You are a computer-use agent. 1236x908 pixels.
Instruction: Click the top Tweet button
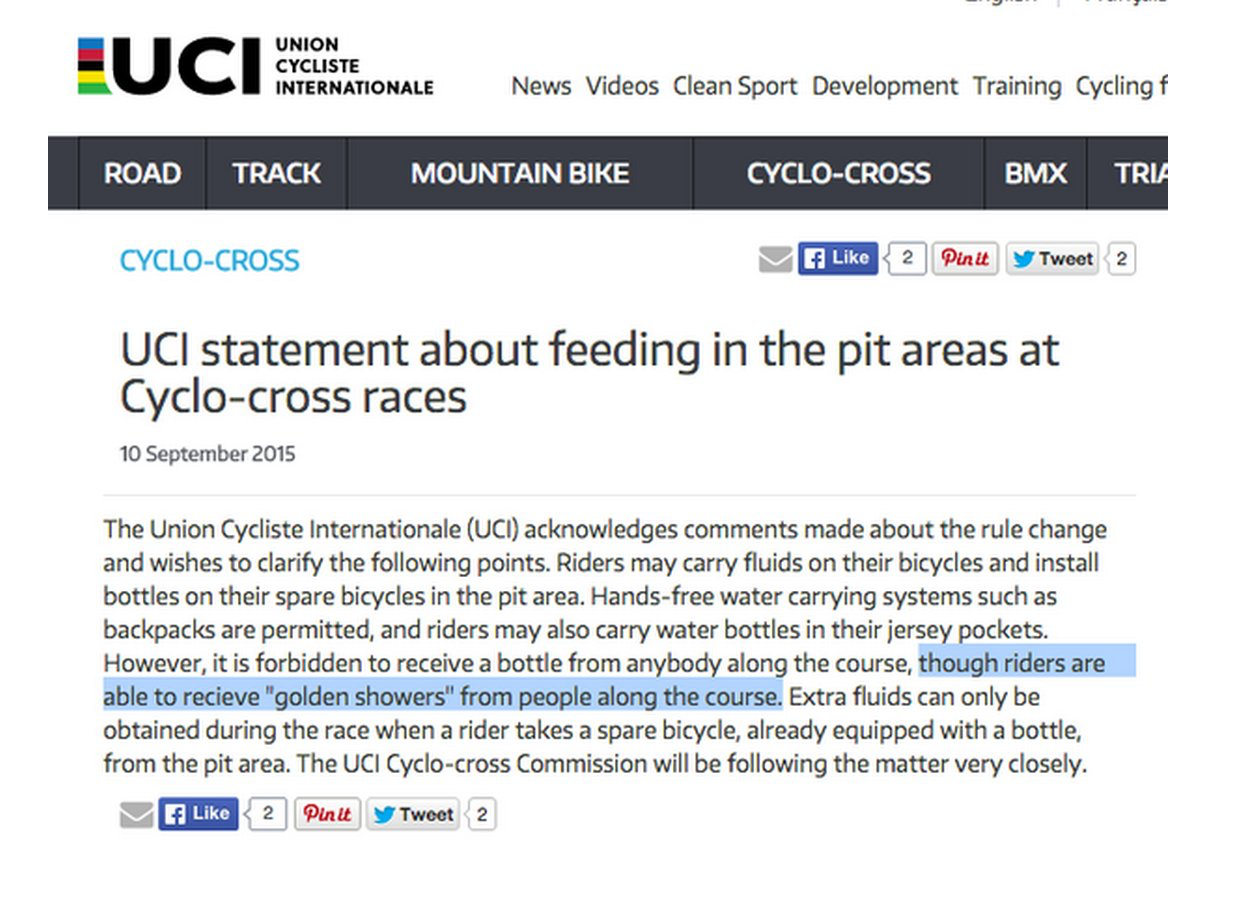click(1052, 259)
